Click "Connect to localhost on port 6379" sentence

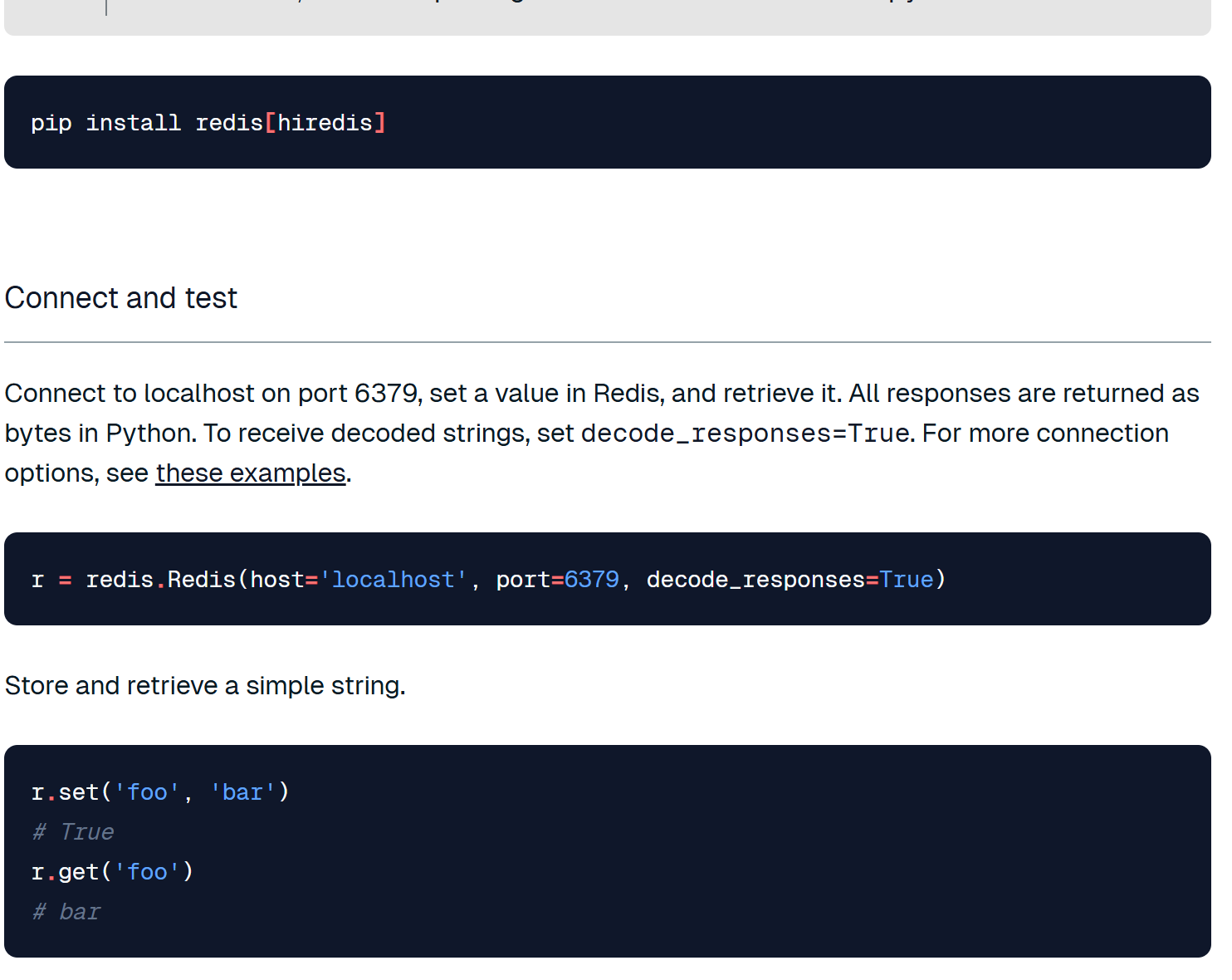click(x=213, y=394)
